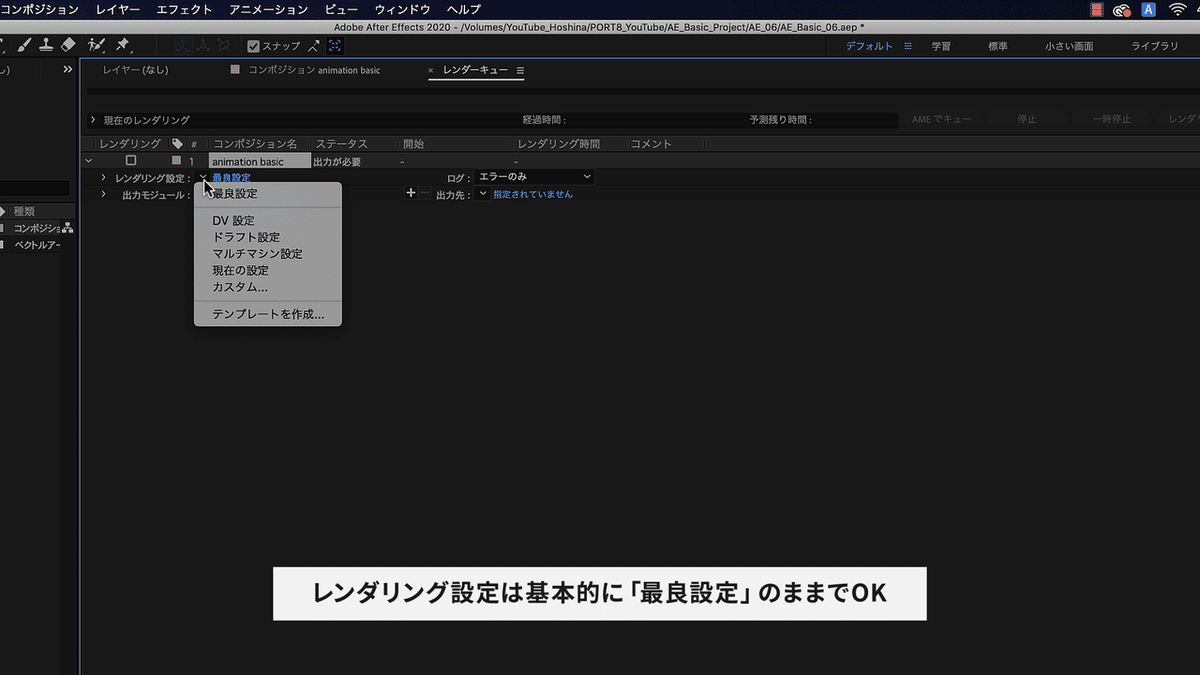Switch to the ライブラリ workspace

click(1155, 46)
